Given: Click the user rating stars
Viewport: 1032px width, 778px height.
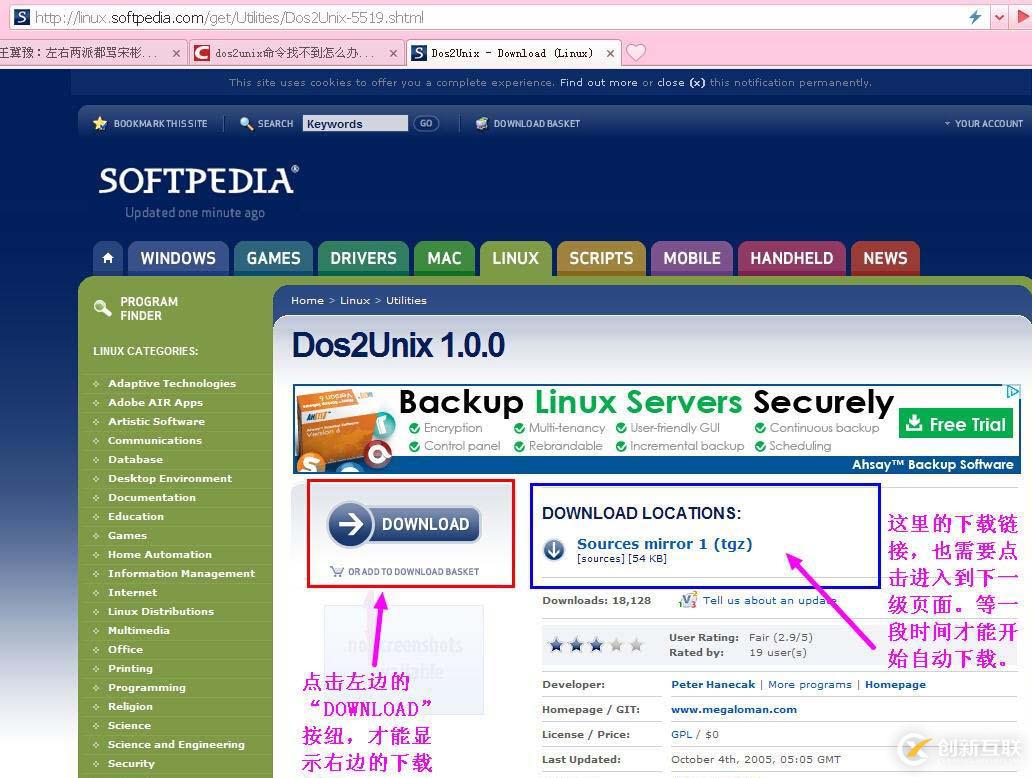Looking at the screenshot, I should [x=596, y=644].
